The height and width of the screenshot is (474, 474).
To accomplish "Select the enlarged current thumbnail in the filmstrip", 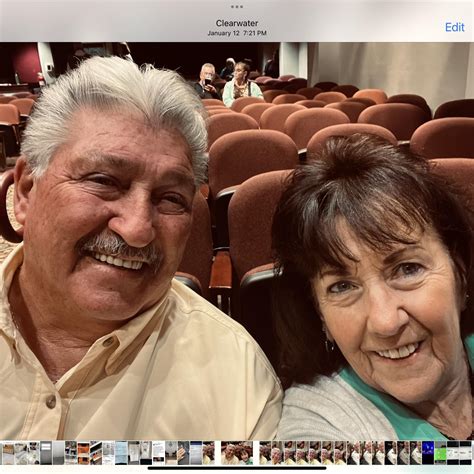I will click(x=237, y=453).
